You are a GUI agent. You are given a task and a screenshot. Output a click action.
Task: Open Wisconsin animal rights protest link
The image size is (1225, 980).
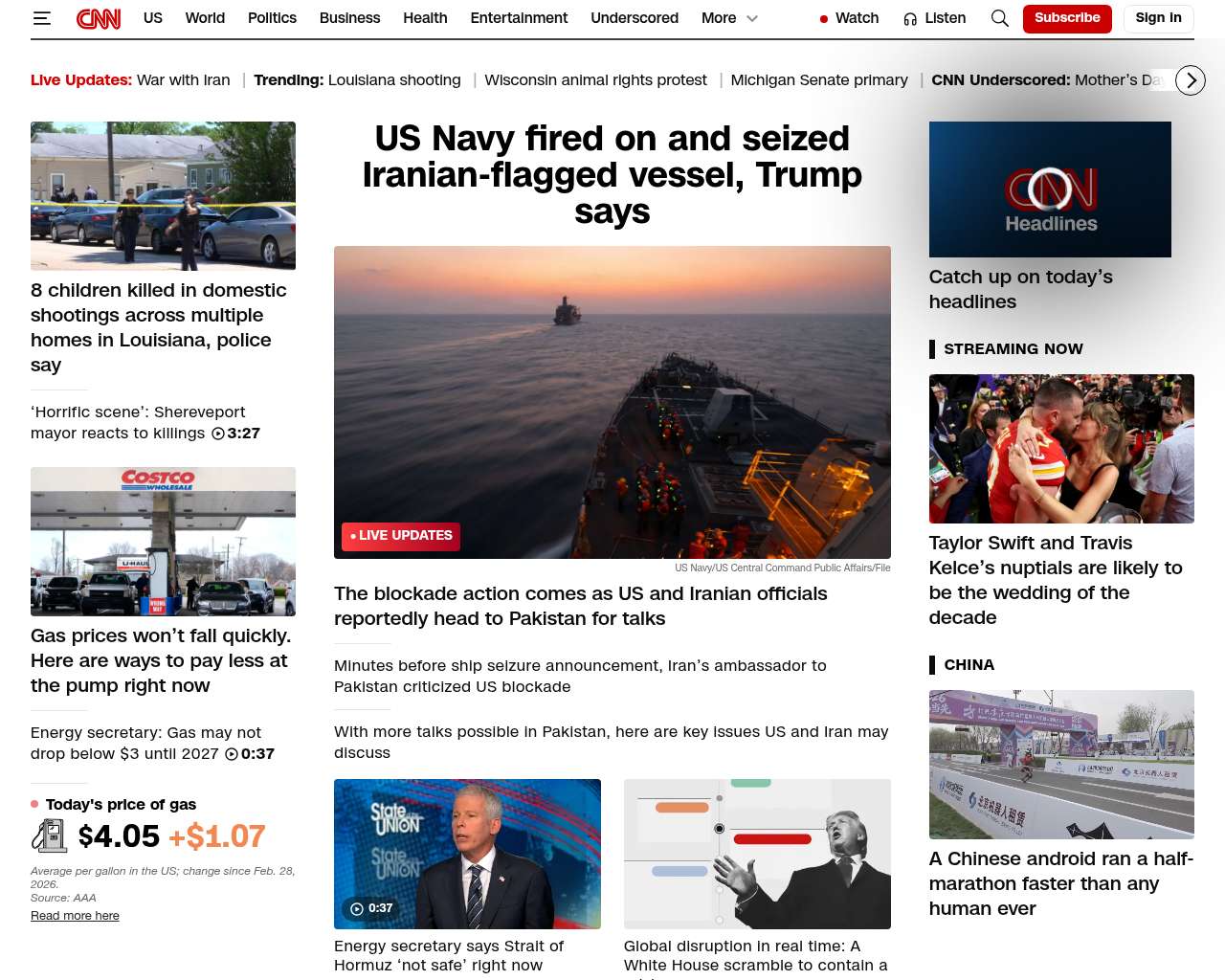[x=595, y=80]
